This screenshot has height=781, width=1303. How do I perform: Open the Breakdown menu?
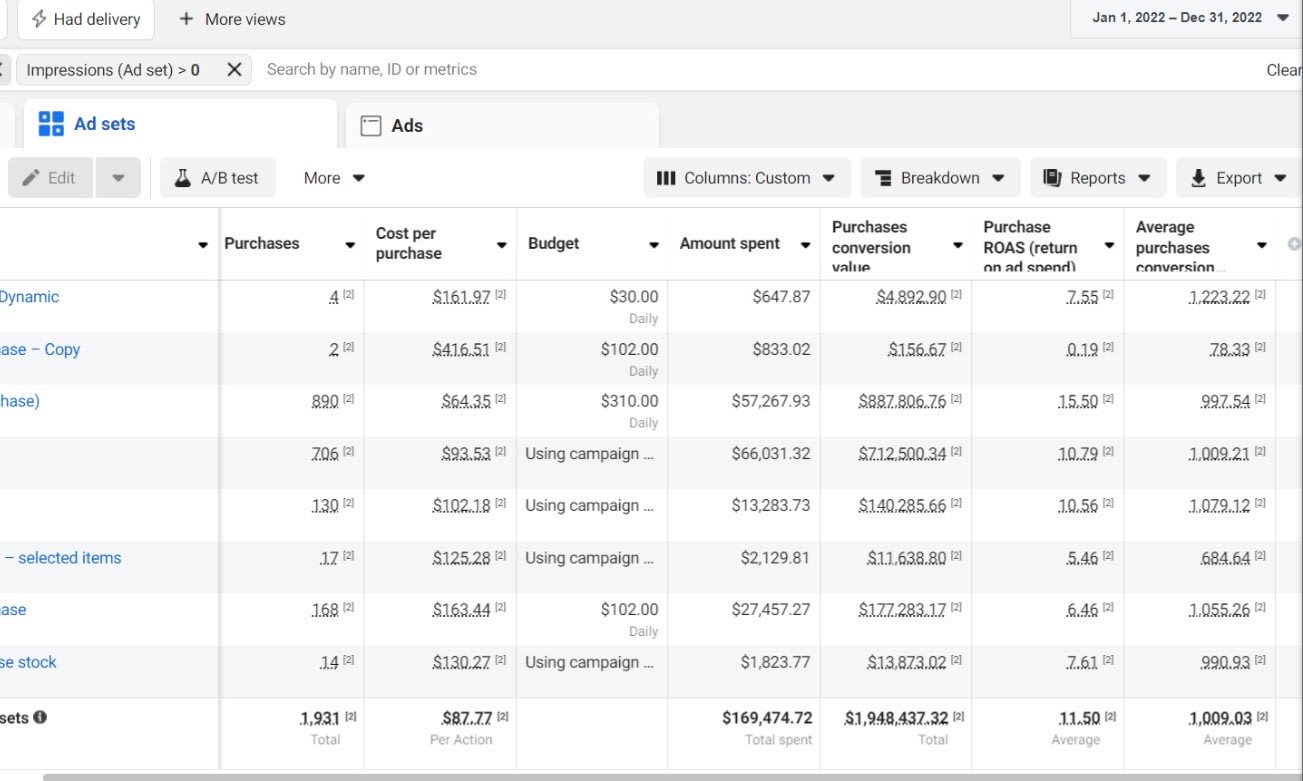[939, 178]
